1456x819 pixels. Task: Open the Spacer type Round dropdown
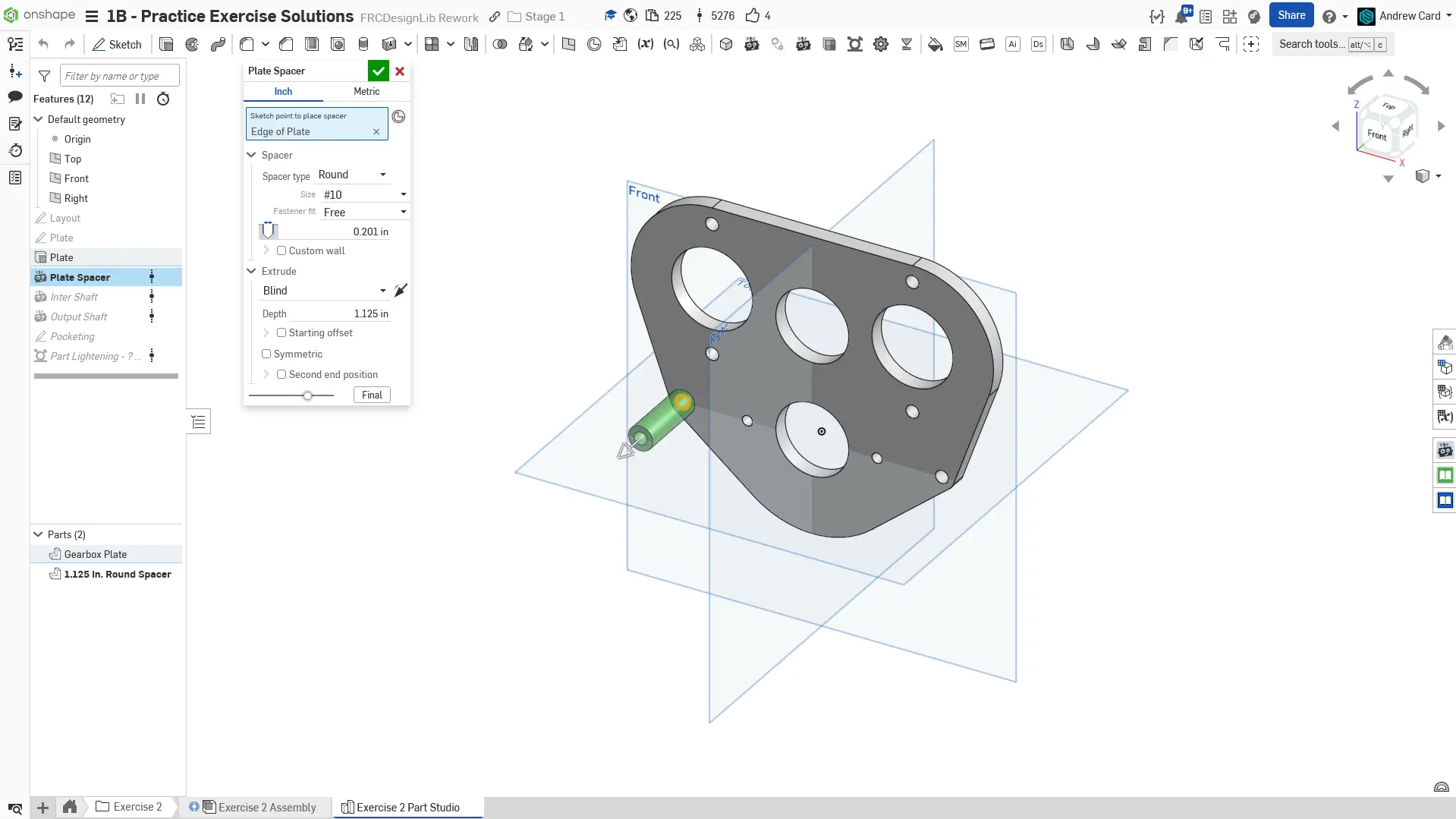(353, 175)
